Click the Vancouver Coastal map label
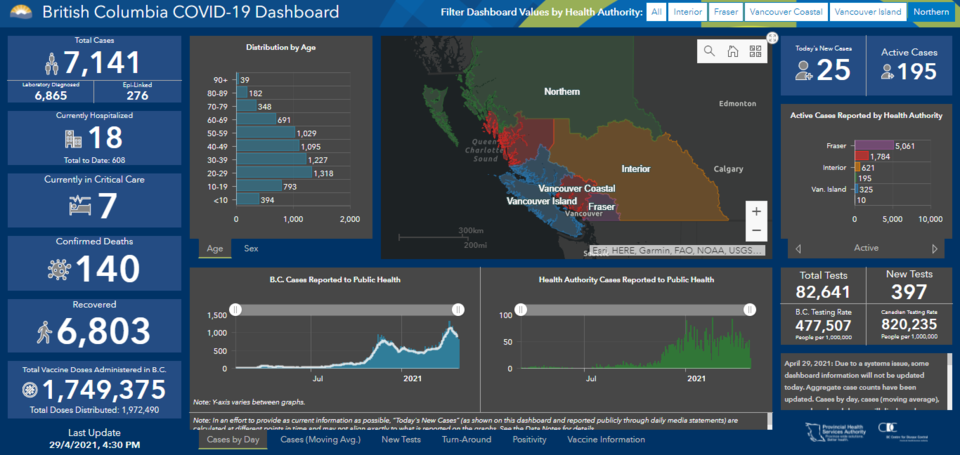Viewport: 960px width, 455px height. (x=577, y=189)
